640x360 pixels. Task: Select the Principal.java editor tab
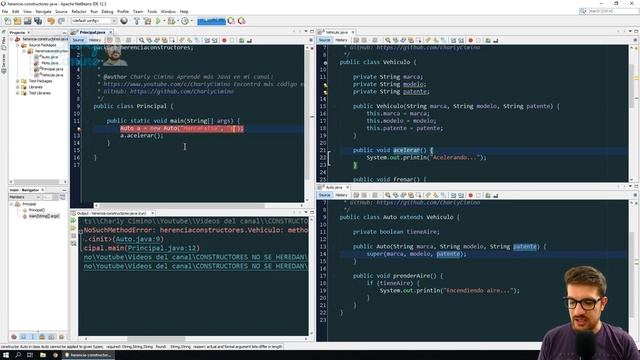coord(92,32)
